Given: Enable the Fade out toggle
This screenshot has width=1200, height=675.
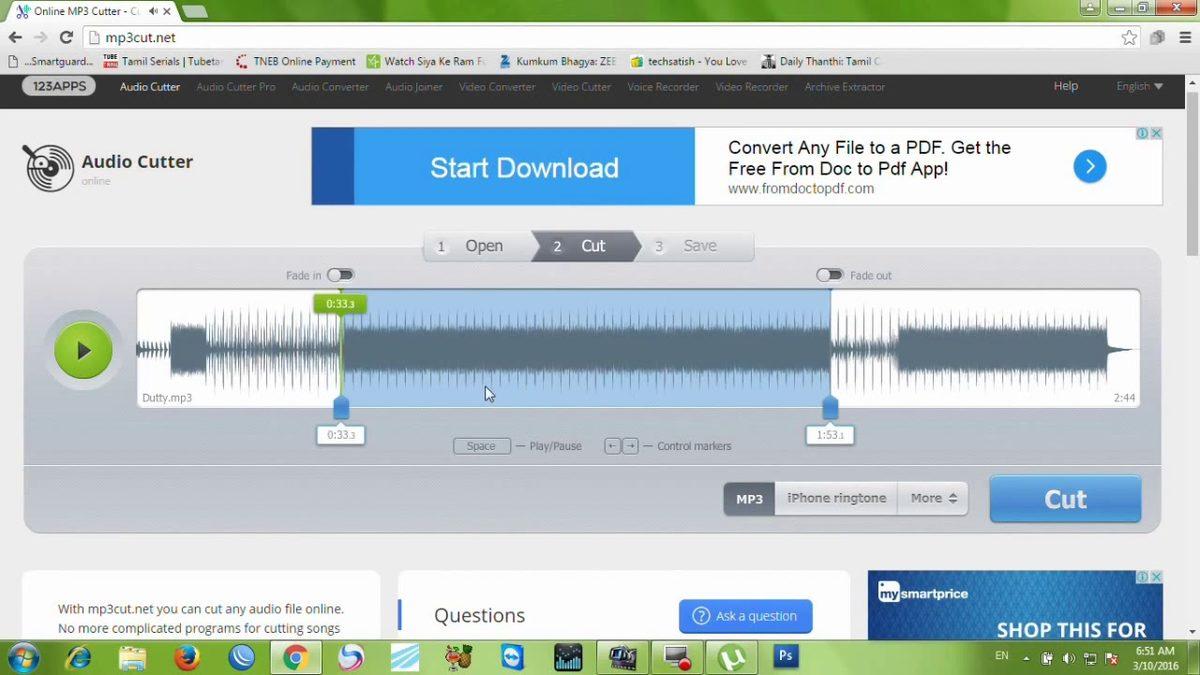Looking at the screenshot, I should pos(829,274).
